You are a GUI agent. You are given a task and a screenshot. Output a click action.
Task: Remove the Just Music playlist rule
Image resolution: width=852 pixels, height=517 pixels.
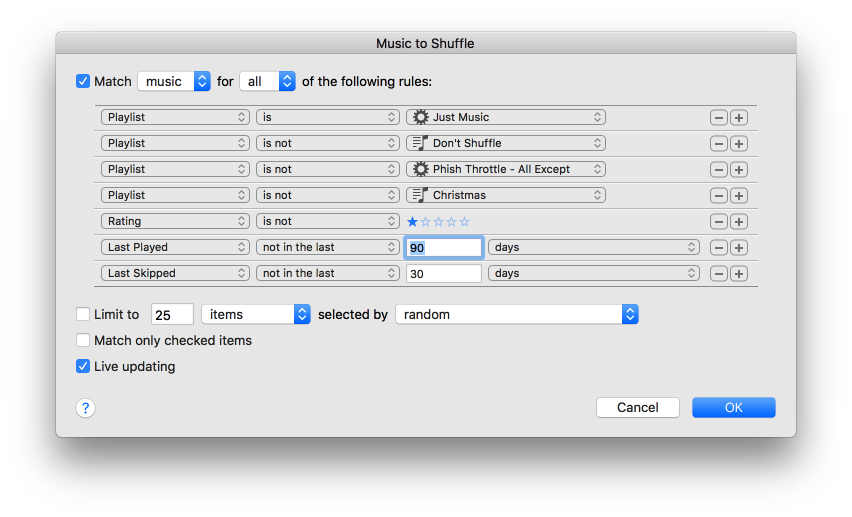pos(718,118)
